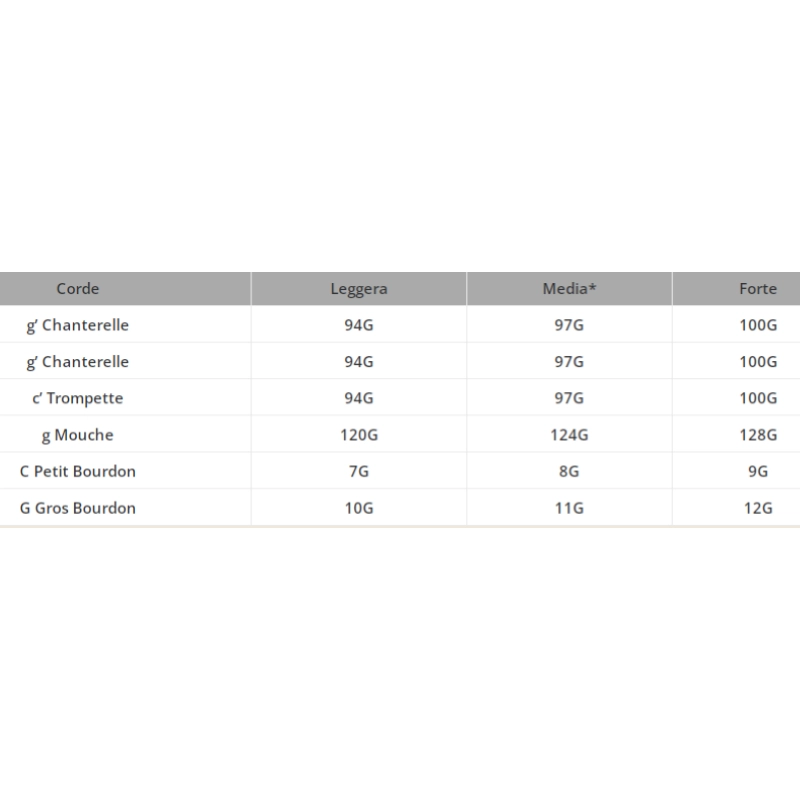Select the Forte column header
Screen dimensions: 800x800
point(757,289)
